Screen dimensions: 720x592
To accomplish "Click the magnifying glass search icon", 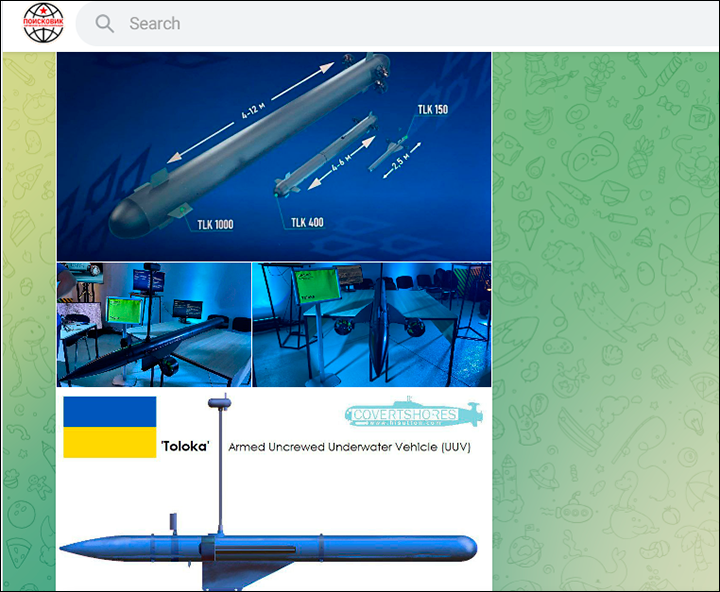I will coord(104,24).
